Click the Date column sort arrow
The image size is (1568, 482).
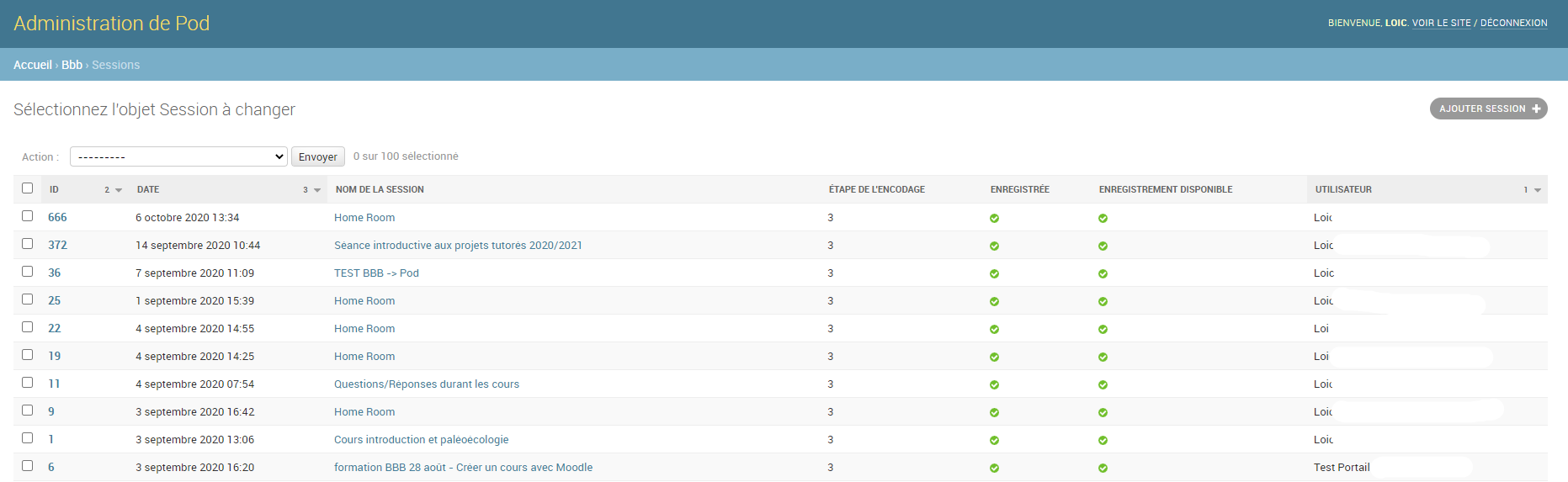click(317, 190)
